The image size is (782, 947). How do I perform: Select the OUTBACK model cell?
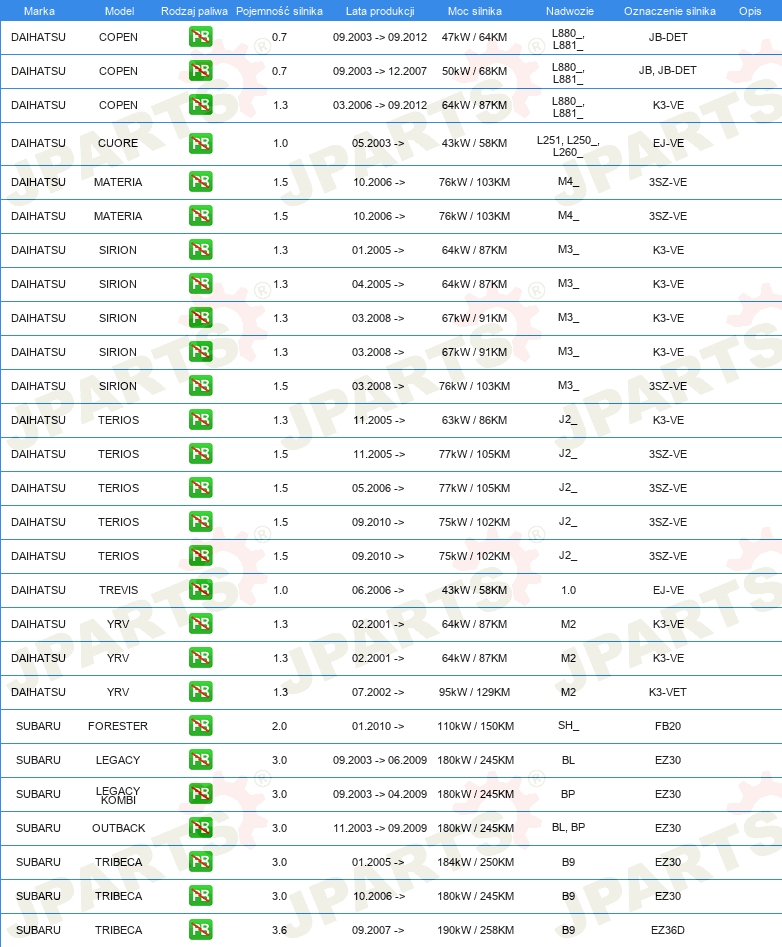click(118, 828)
